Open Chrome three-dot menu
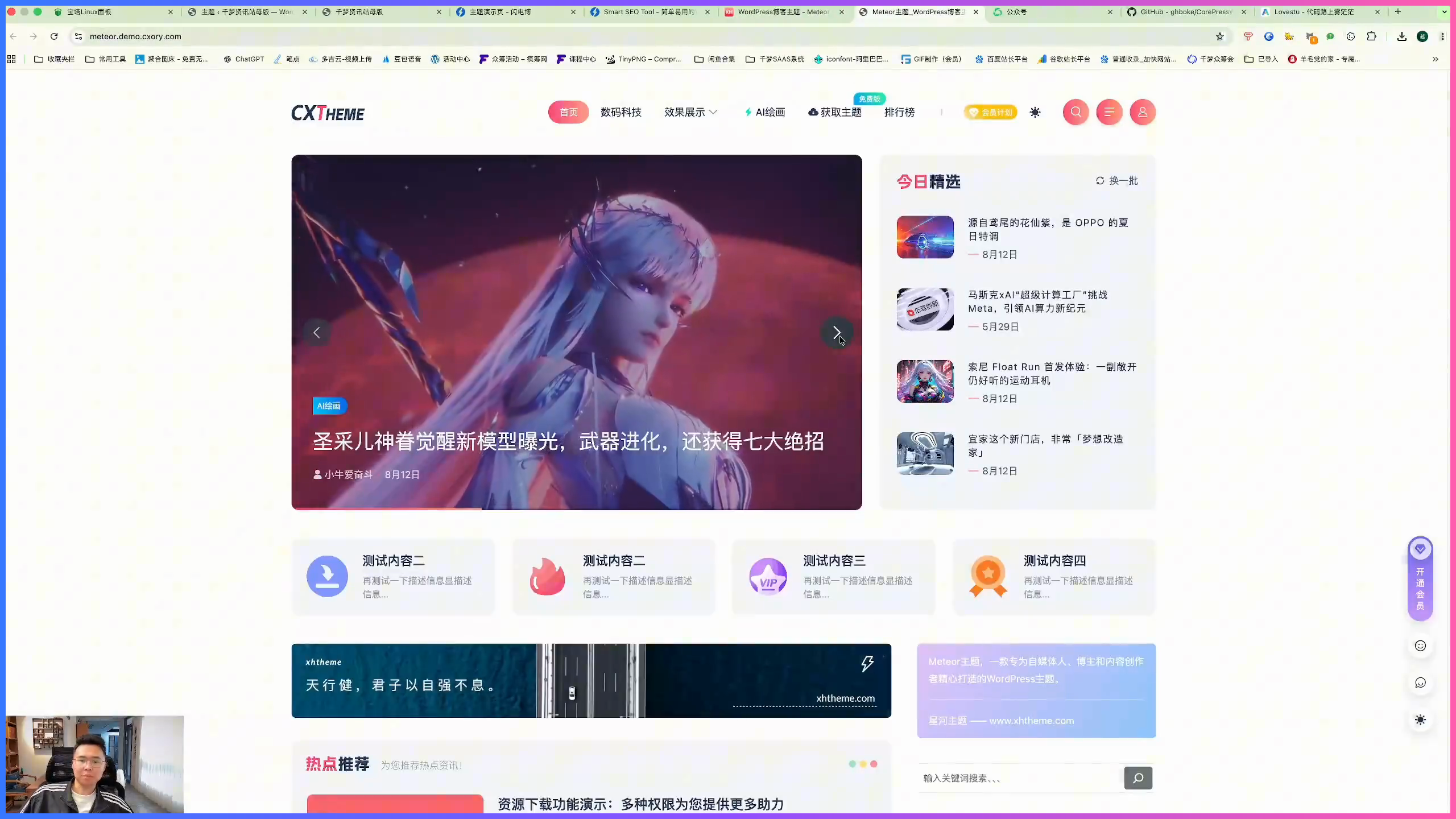Image resolution: width=1456 pixels, height=819 pixels. tap(1442, 36)
